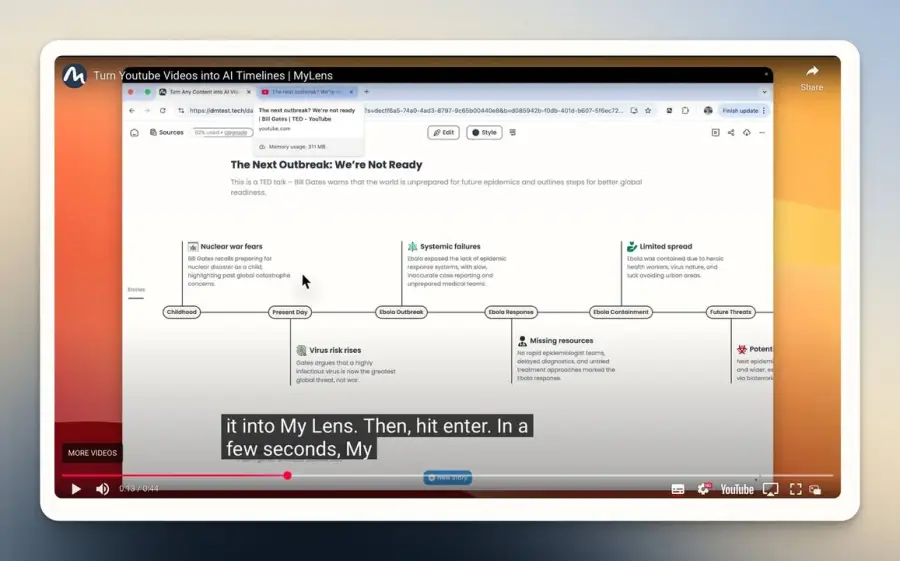Viewport: 900px width, 561px height.
Task: Enter fullscreen mode
Action: pyautogui.click(x=796, y=489)
